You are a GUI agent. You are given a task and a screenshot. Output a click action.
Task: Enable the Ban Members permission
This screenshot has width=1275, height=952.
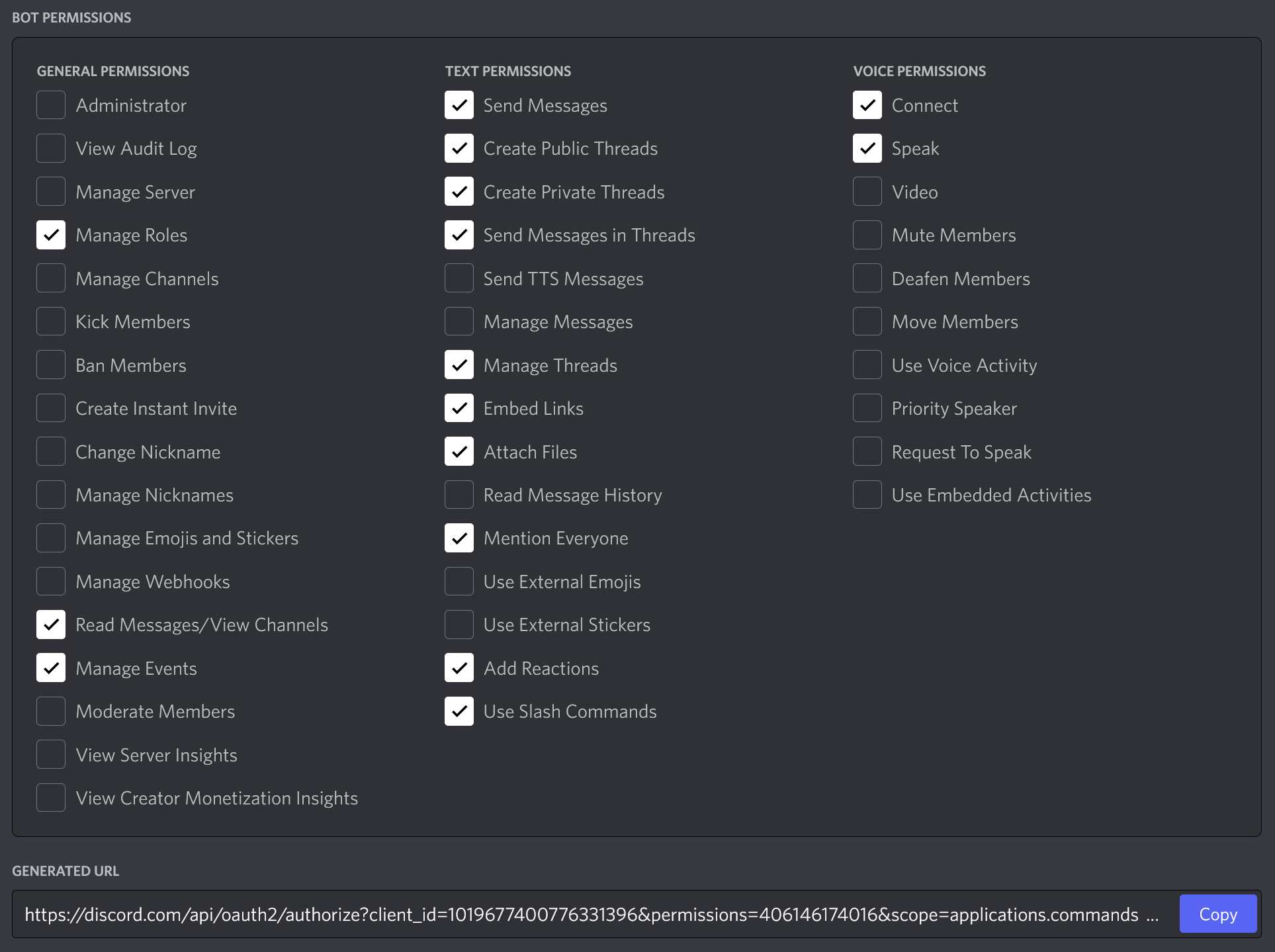pos(51,365)
